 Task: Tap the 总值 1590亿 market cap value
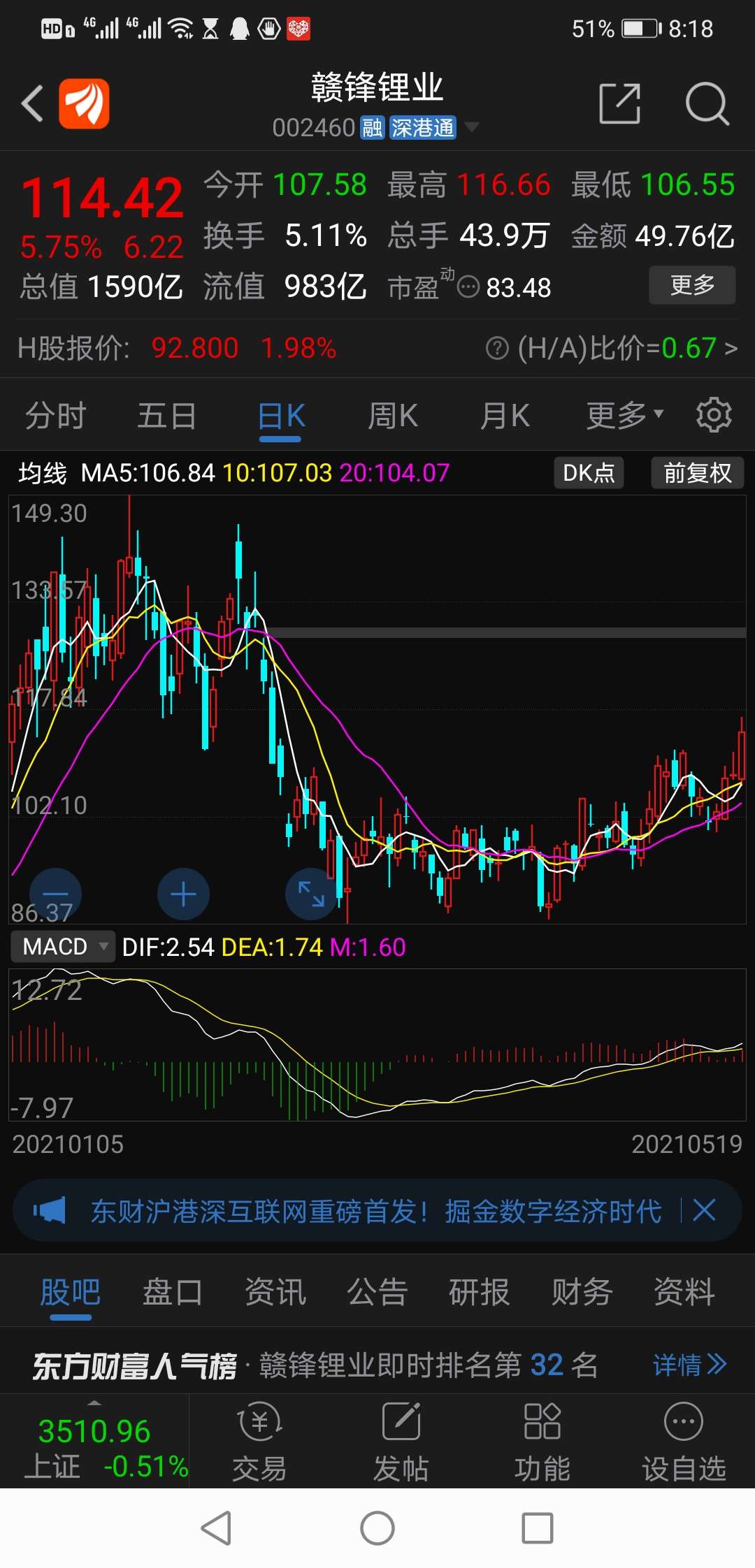tap(102, 286)
